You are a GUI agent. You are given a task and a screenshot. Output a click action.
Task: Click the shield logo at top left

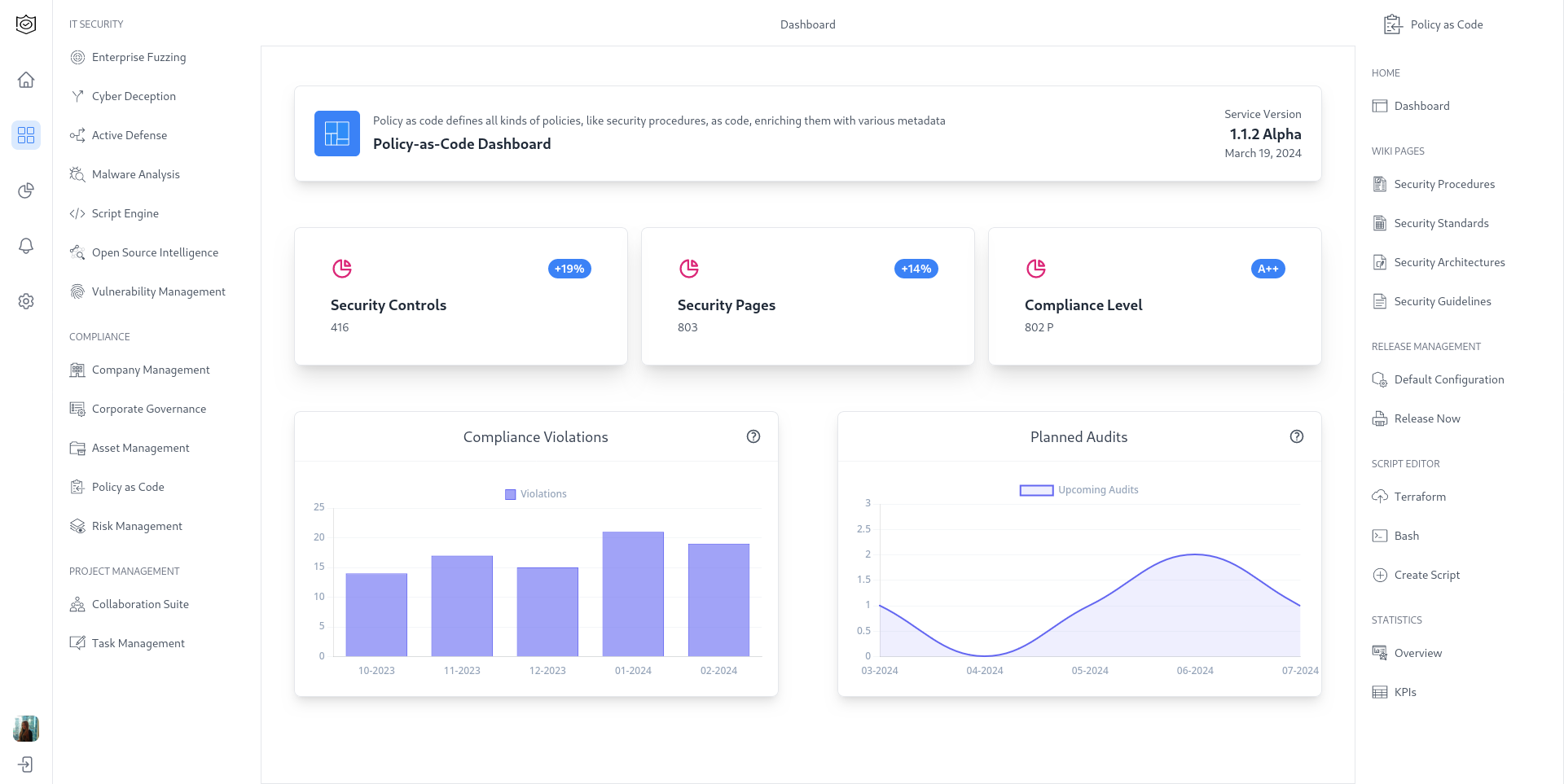click(26, 24)
